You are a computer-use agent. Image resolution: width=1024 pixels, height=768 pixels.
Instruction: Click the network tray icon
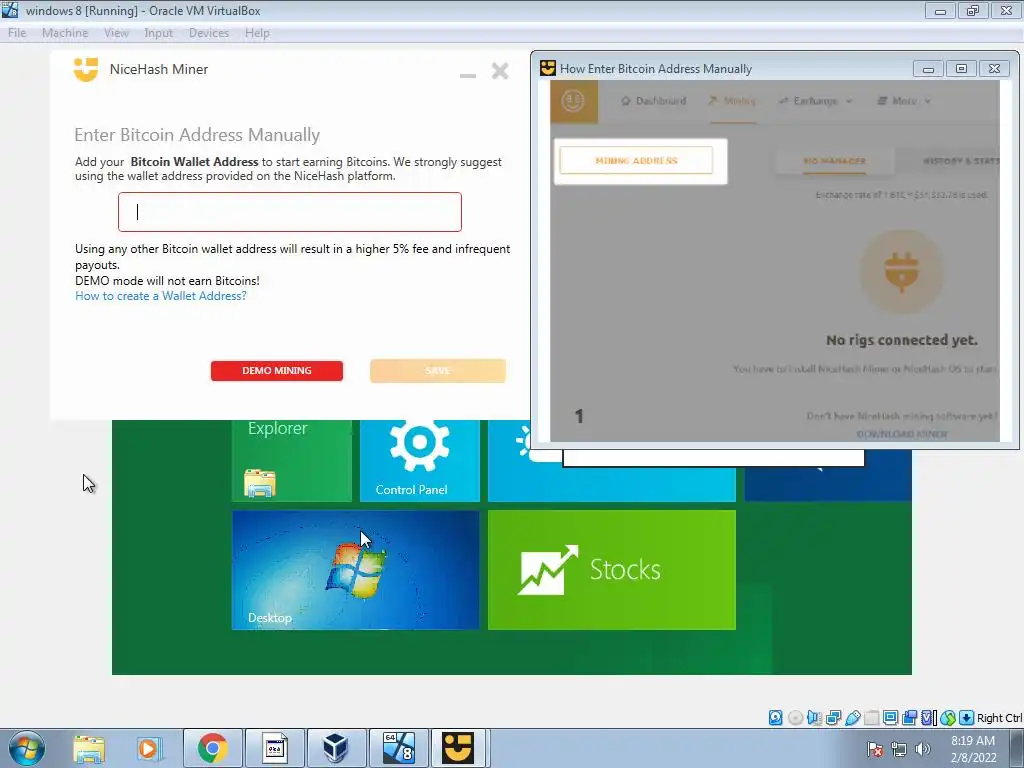(899, 749)
